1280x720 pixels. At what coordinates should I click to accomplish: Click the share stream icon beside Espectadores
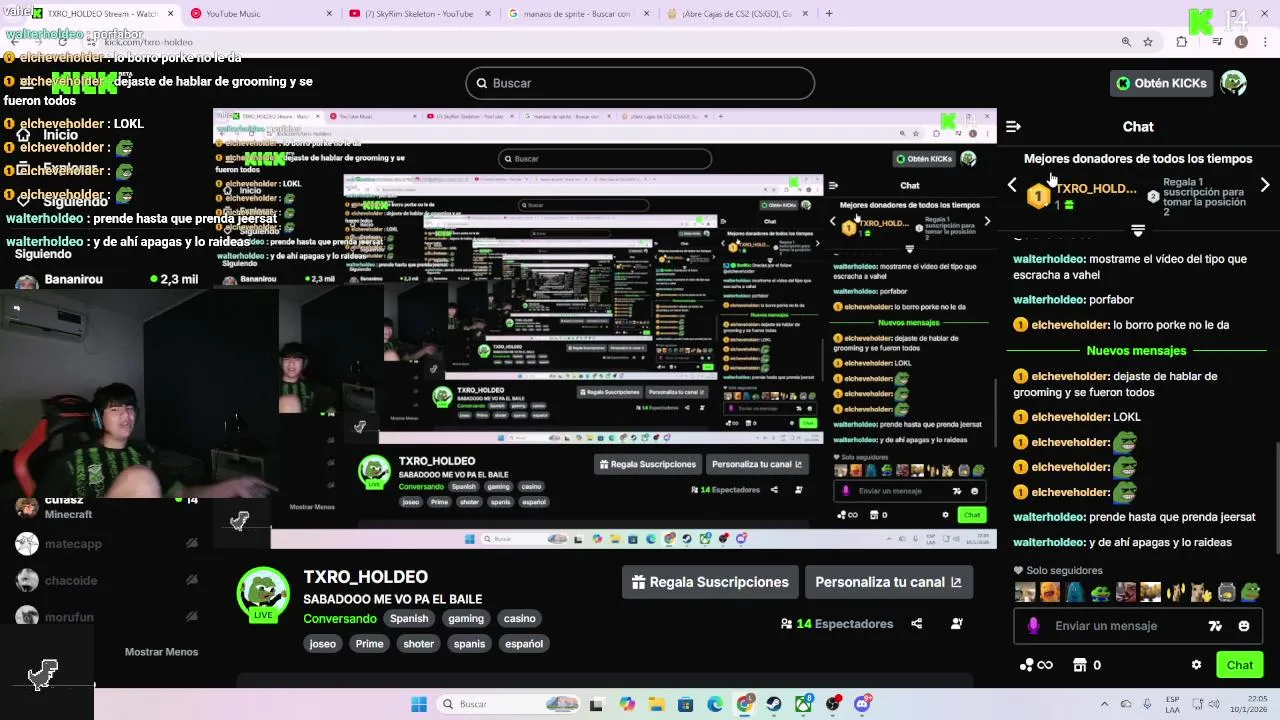pos(917,624)
